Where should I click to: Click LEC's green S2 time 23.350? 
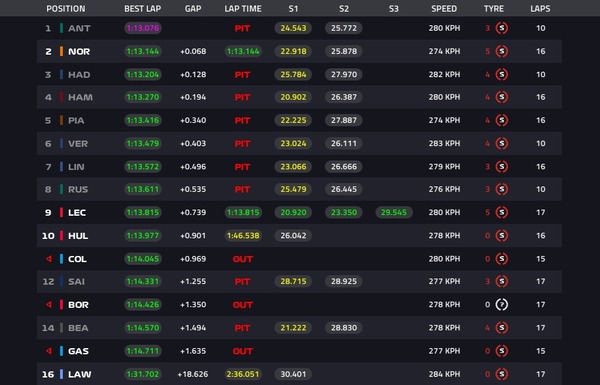click(344, 212)
